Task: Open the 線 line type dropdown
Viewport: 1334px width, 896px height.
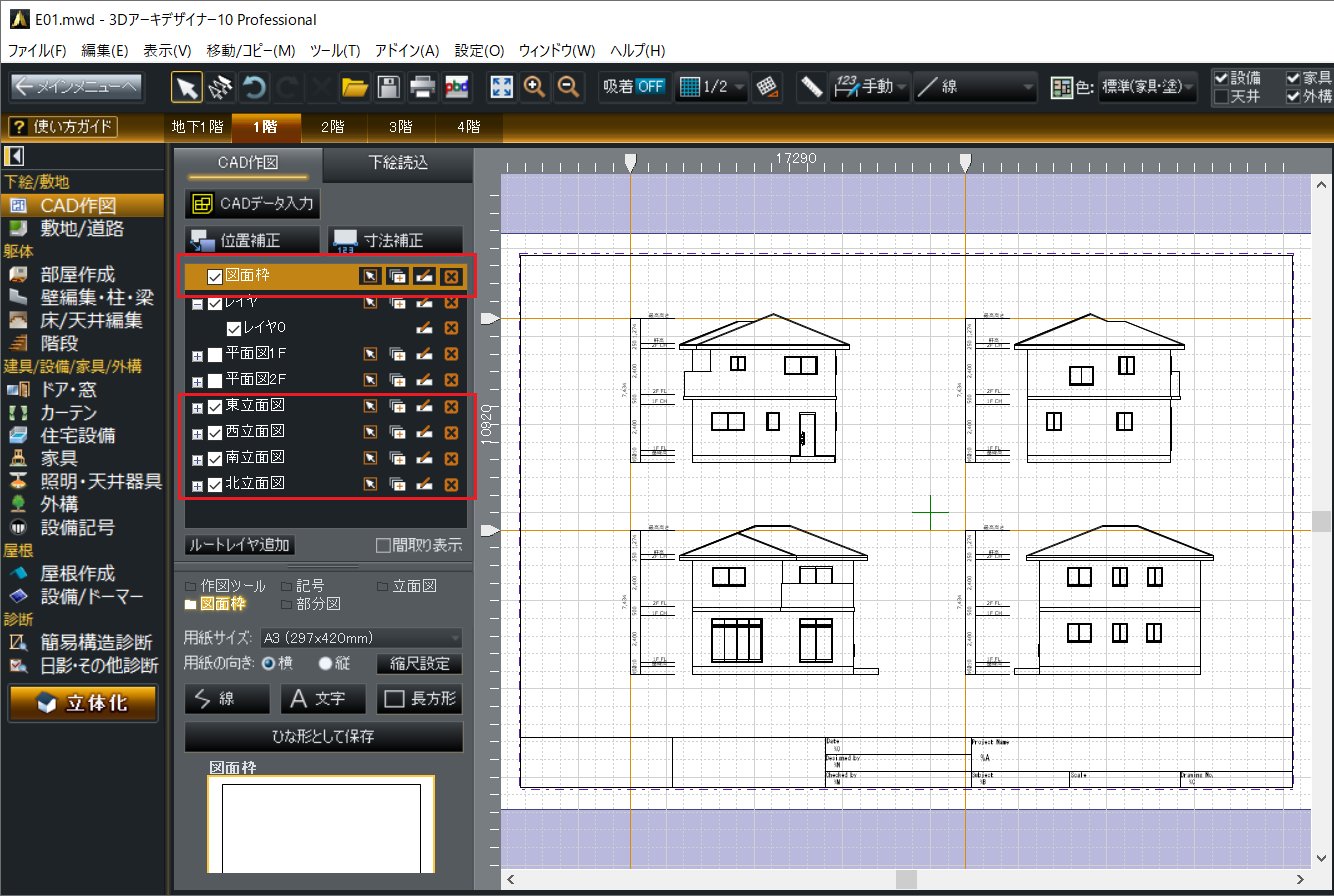Action: pos(976,87)
